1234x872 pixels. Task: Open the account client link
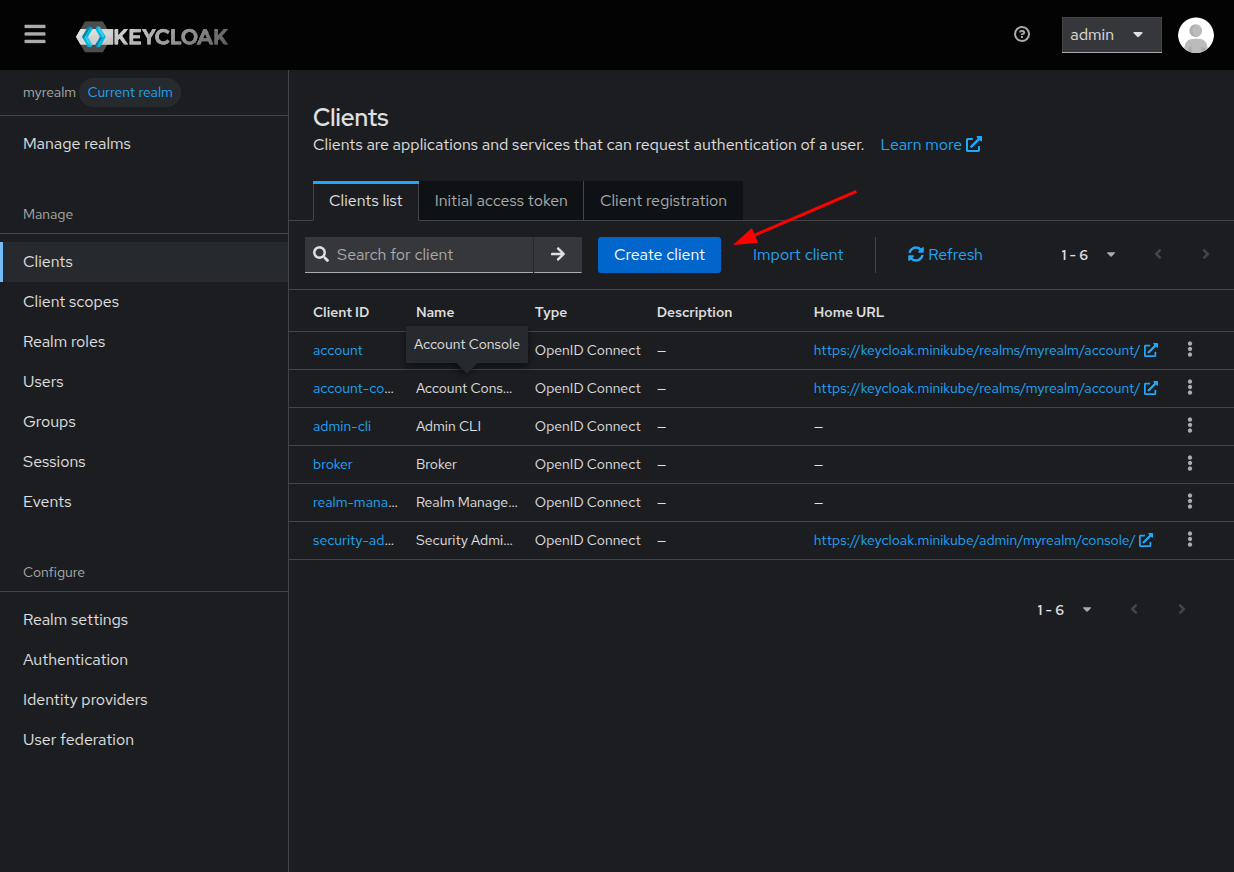338,350
